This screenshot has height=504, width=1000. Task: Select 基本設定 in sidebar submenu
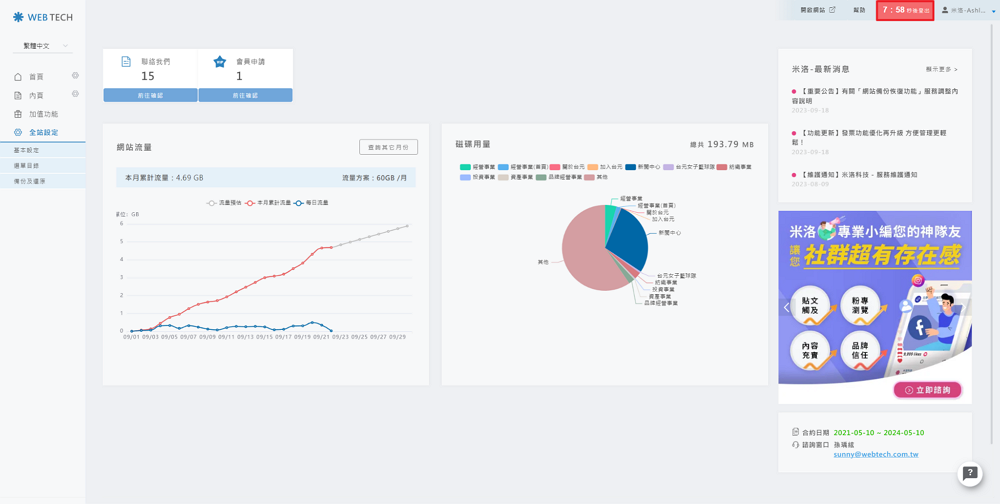pyautogui.click(x=27, y=150)
